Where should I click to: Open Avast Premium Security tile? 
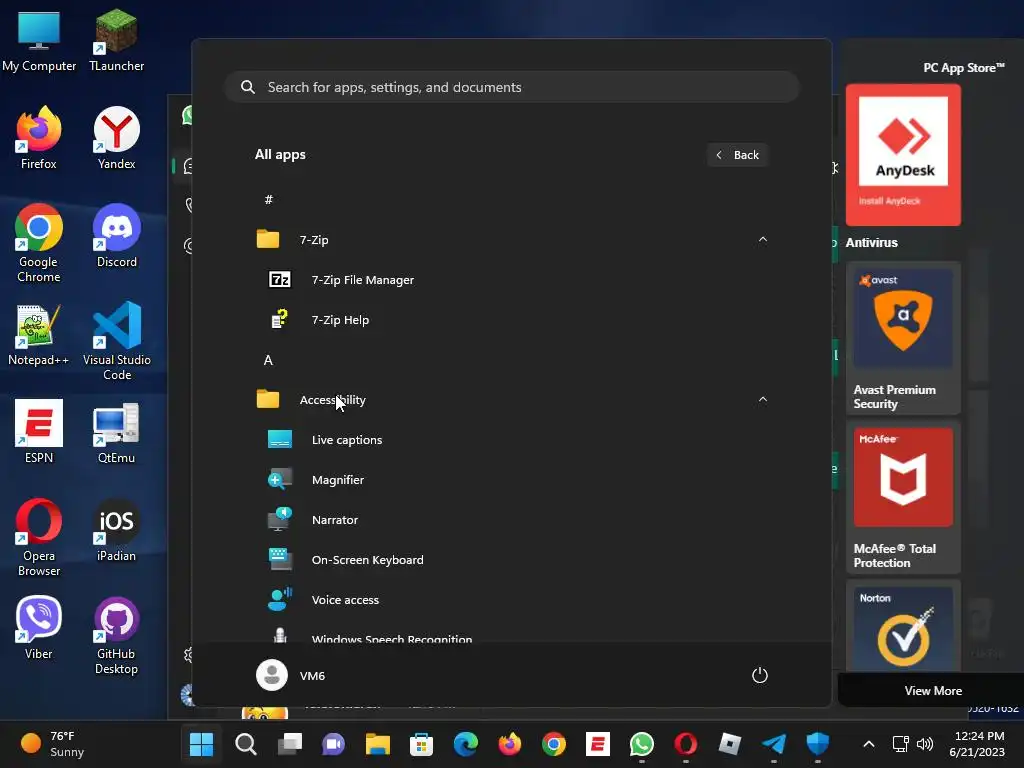coord(903,338)
